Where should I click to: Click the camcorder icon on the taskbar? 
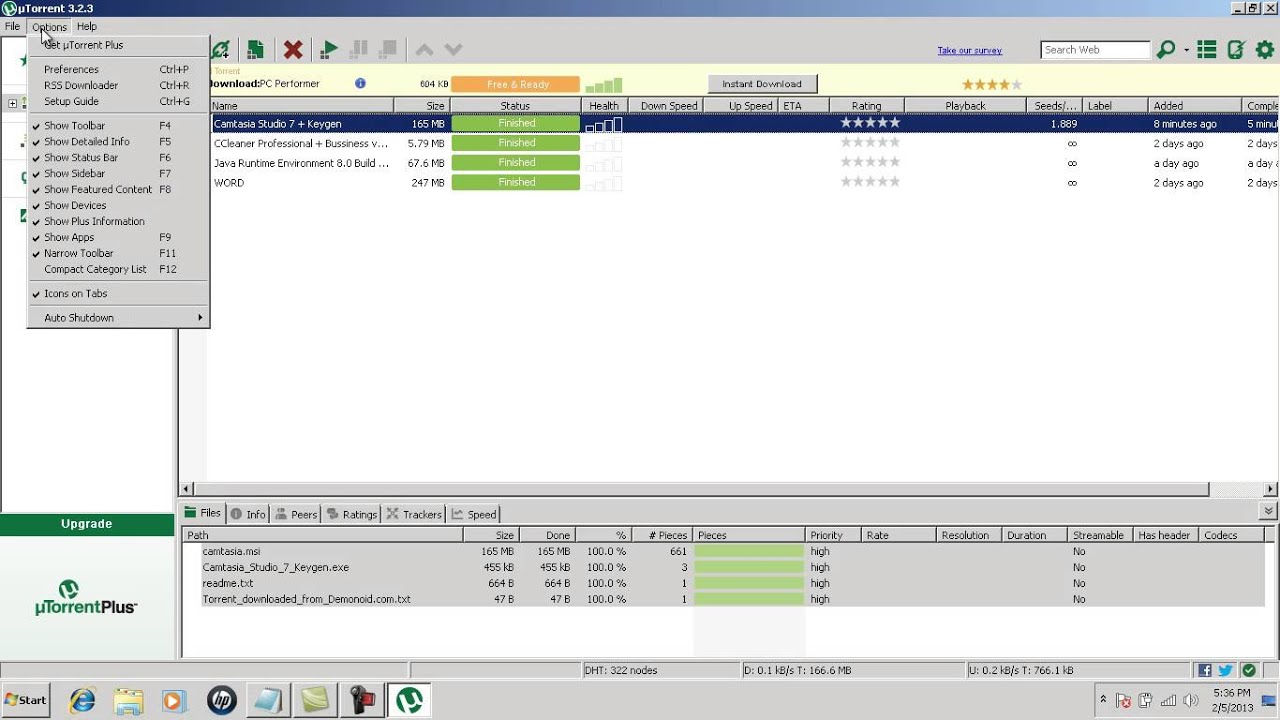coord(362,701)
